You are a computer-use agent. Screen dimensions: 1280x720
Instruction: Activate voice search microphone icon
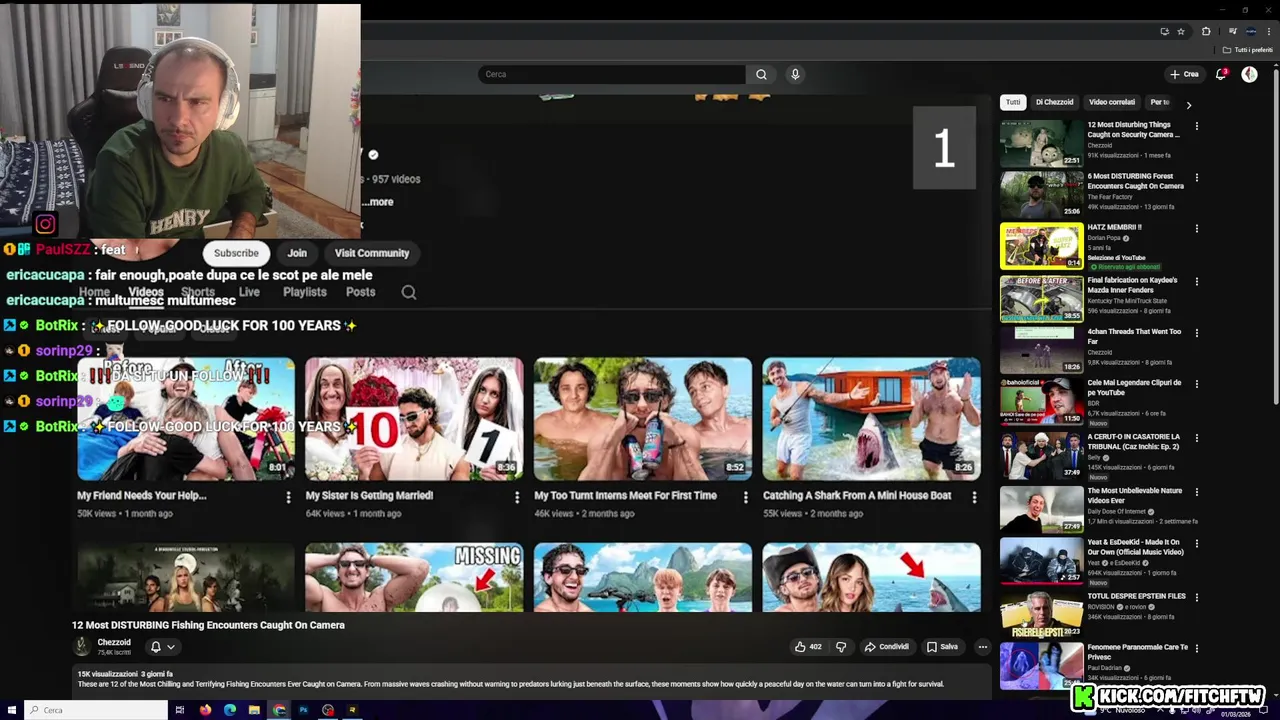point(795,74)
